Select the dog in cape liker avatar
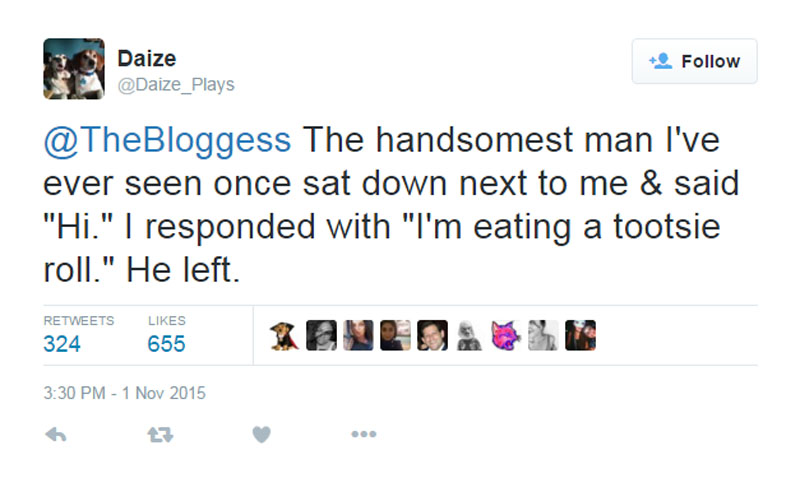This screenshot has height=487, width=800. point(284,336)
